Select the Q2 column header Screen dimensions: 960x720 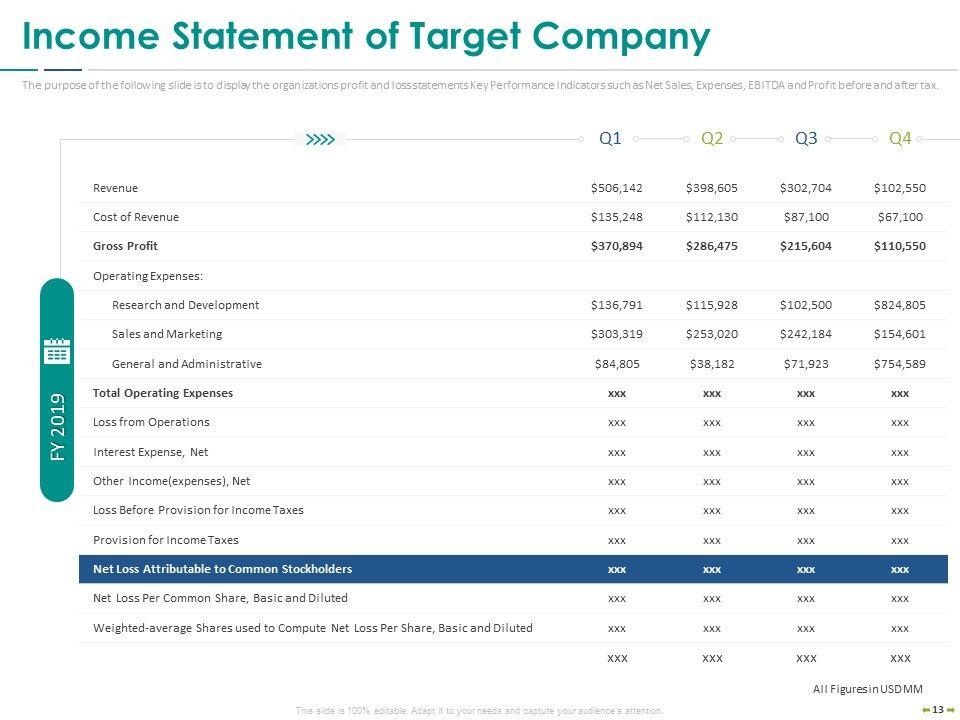[x=712, y=139]
